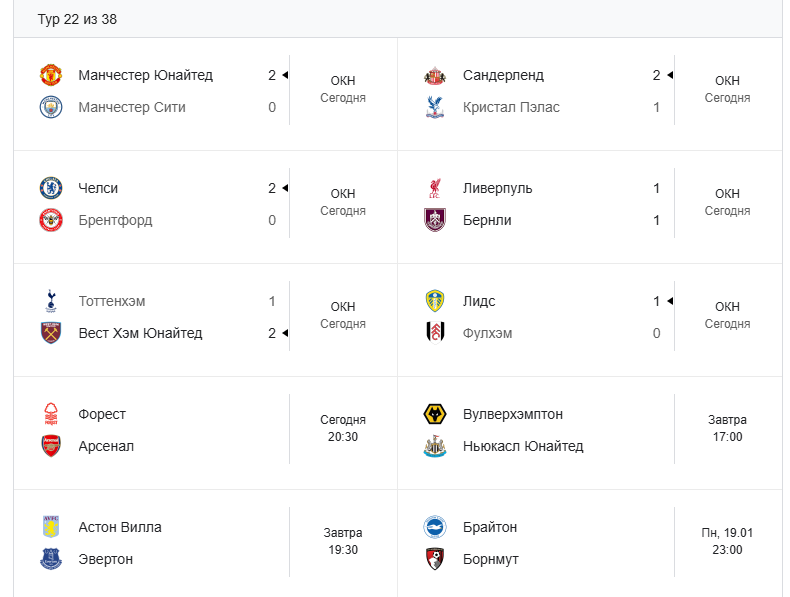Click the Manchester City club crest
The height and width of the screenshot is (597, 790).
click(x=51, y=107)
